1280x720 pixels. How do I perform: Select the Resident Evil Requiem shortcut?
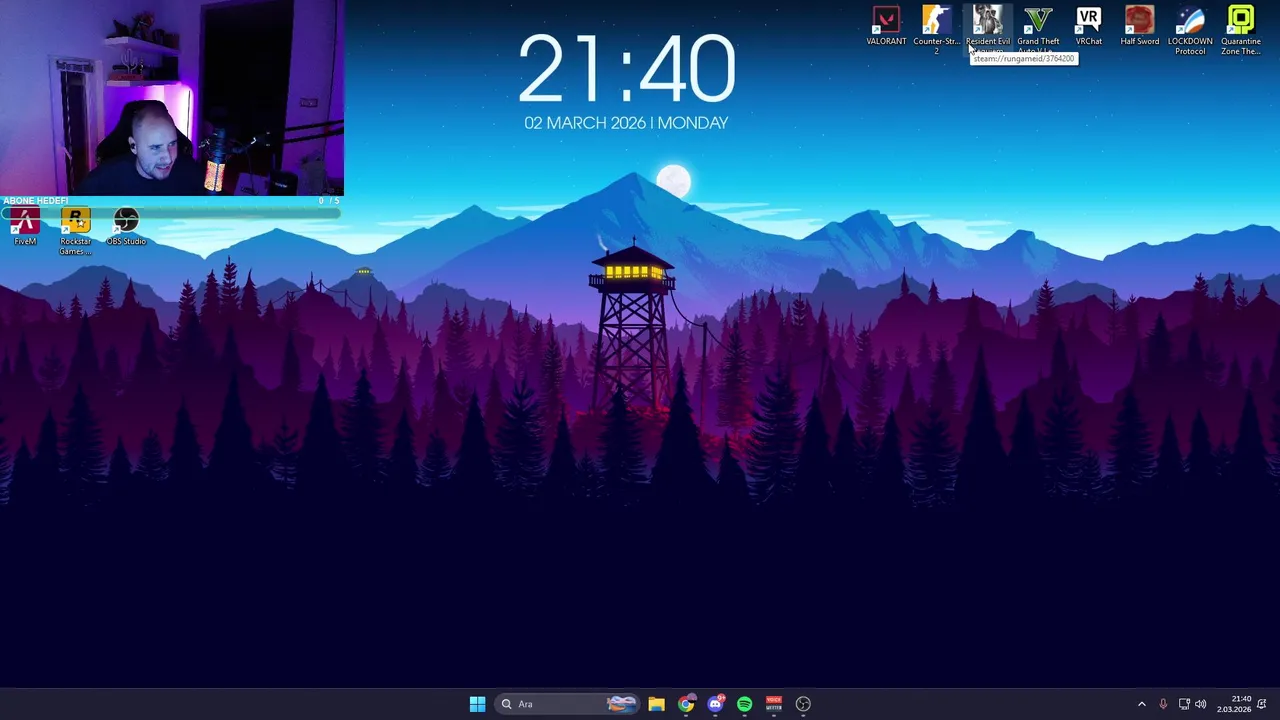pyautogui.click(x=987, y=30)
